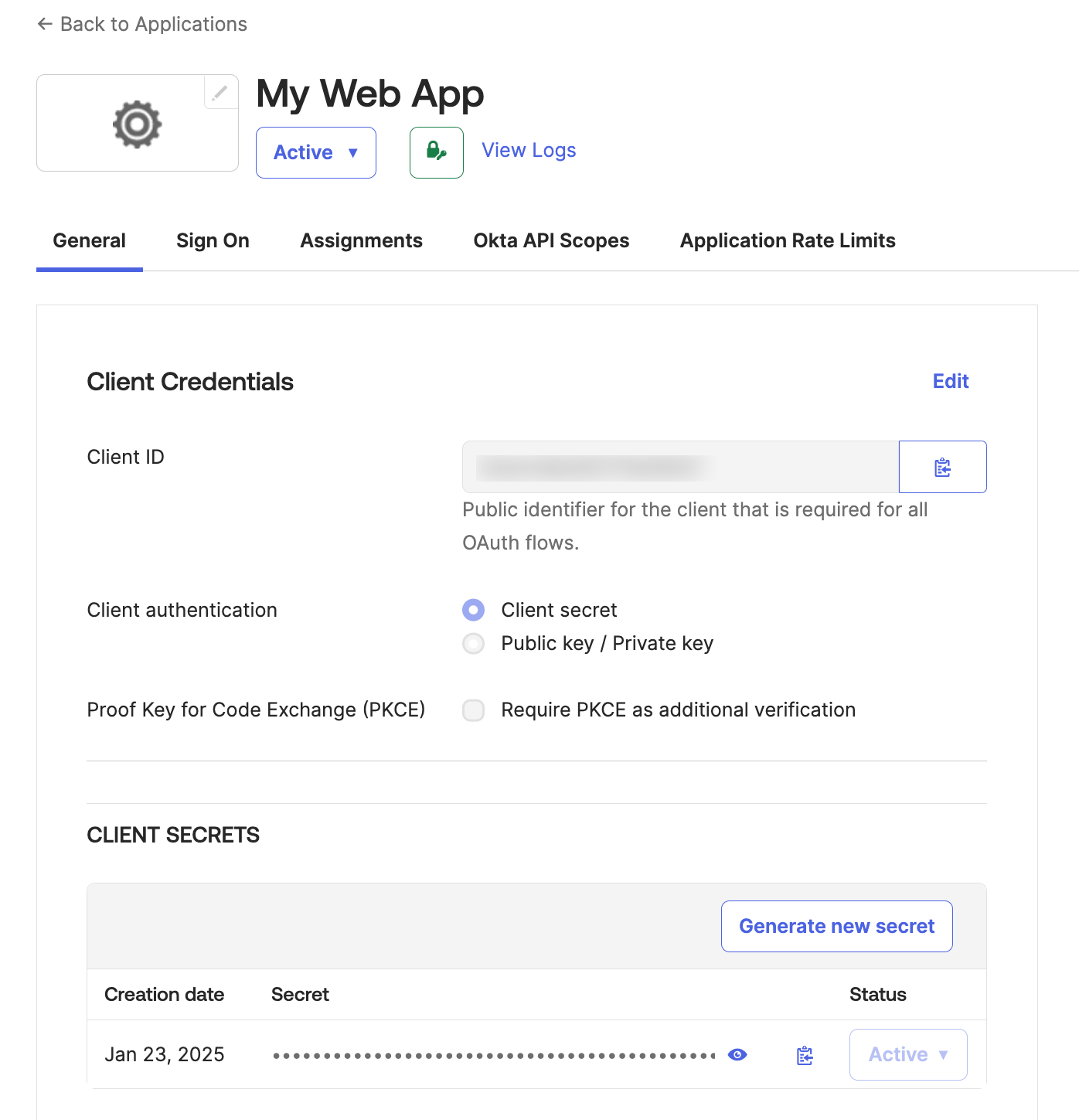Switch to the Sign On tab
Viewport: 1079px width, 1120px height.
pyautogui.click(x=213, y=240)
